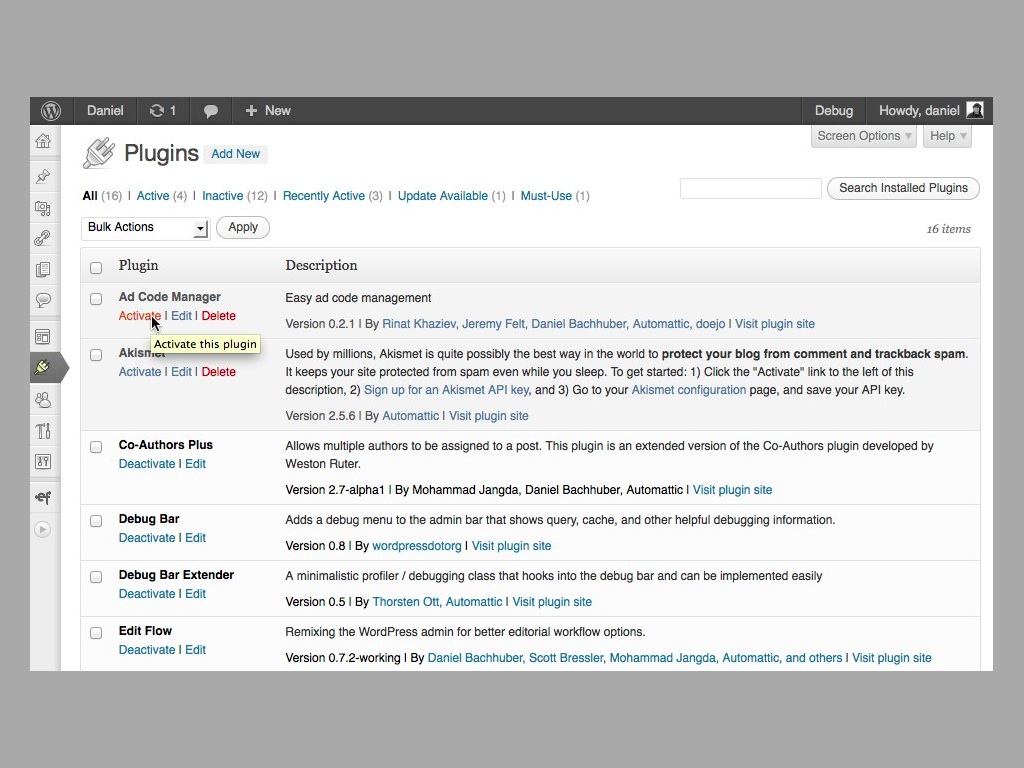Edit the Ad Code Manager plugin
The height and width of the screenshot is (768, 1024).
pos(181,316)
